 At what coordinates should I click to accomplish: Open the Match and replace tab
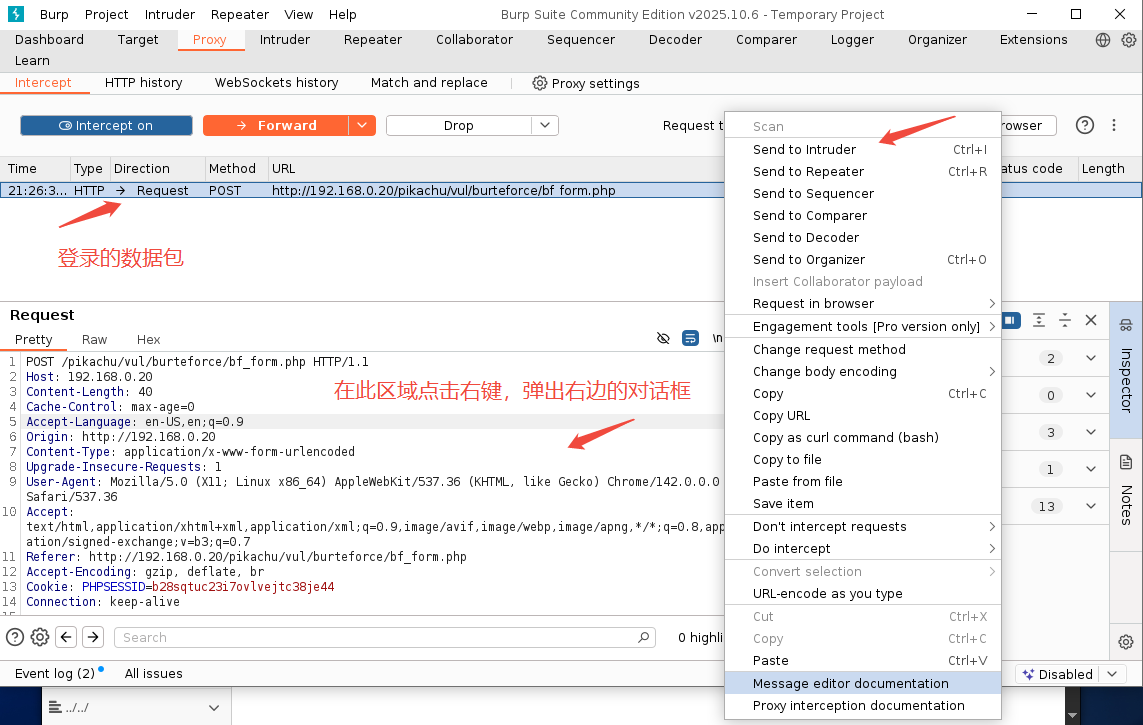point(429,83)
